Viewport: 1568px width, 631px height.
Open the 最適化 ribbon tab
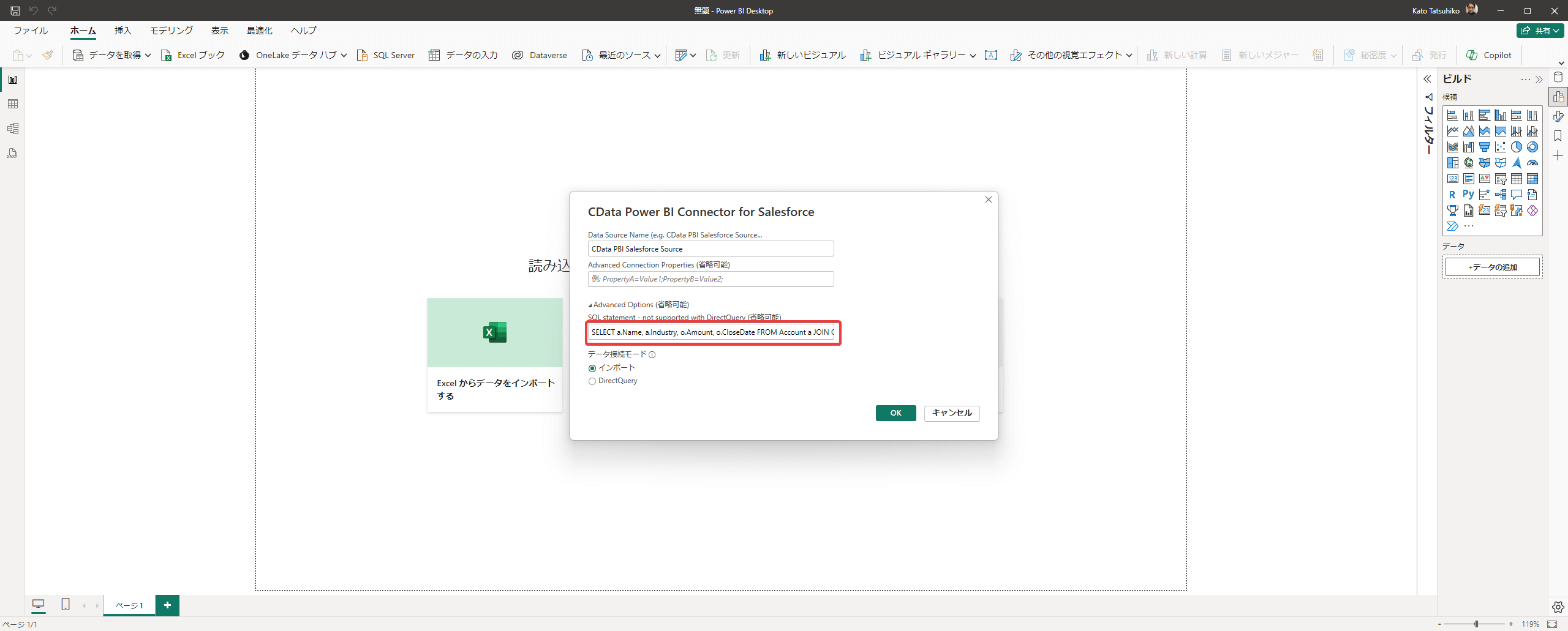pos(260,31)
